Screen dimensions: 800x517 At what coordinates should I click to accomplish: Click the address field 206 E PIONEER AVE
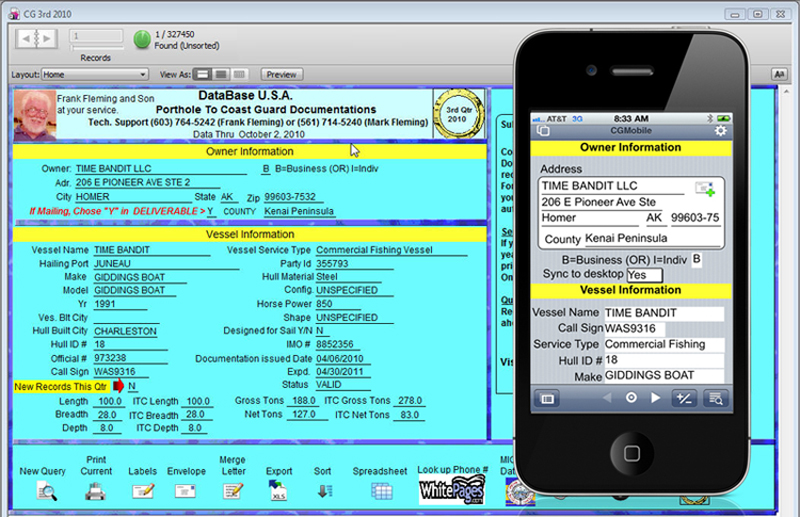point(147,183)
